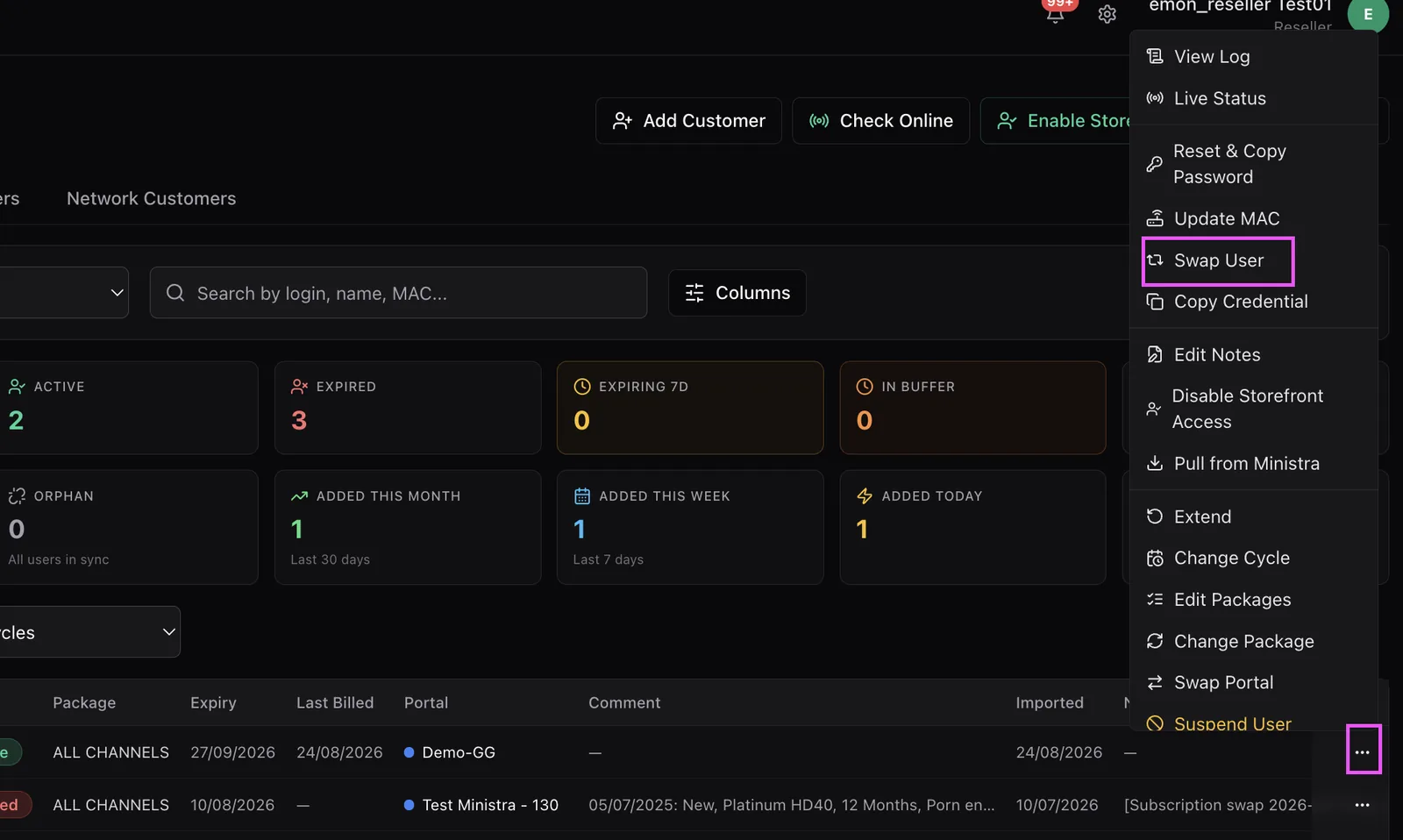Image resolution: width=1403 pixels, height=840 pixels.
Task: Open settings gear in header
Action: pos(1107,15)
